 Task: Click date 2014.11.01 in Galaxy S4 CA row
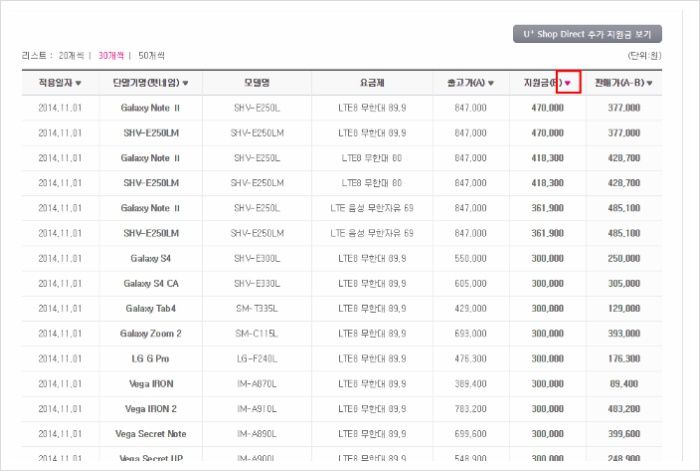click(60, 283)
